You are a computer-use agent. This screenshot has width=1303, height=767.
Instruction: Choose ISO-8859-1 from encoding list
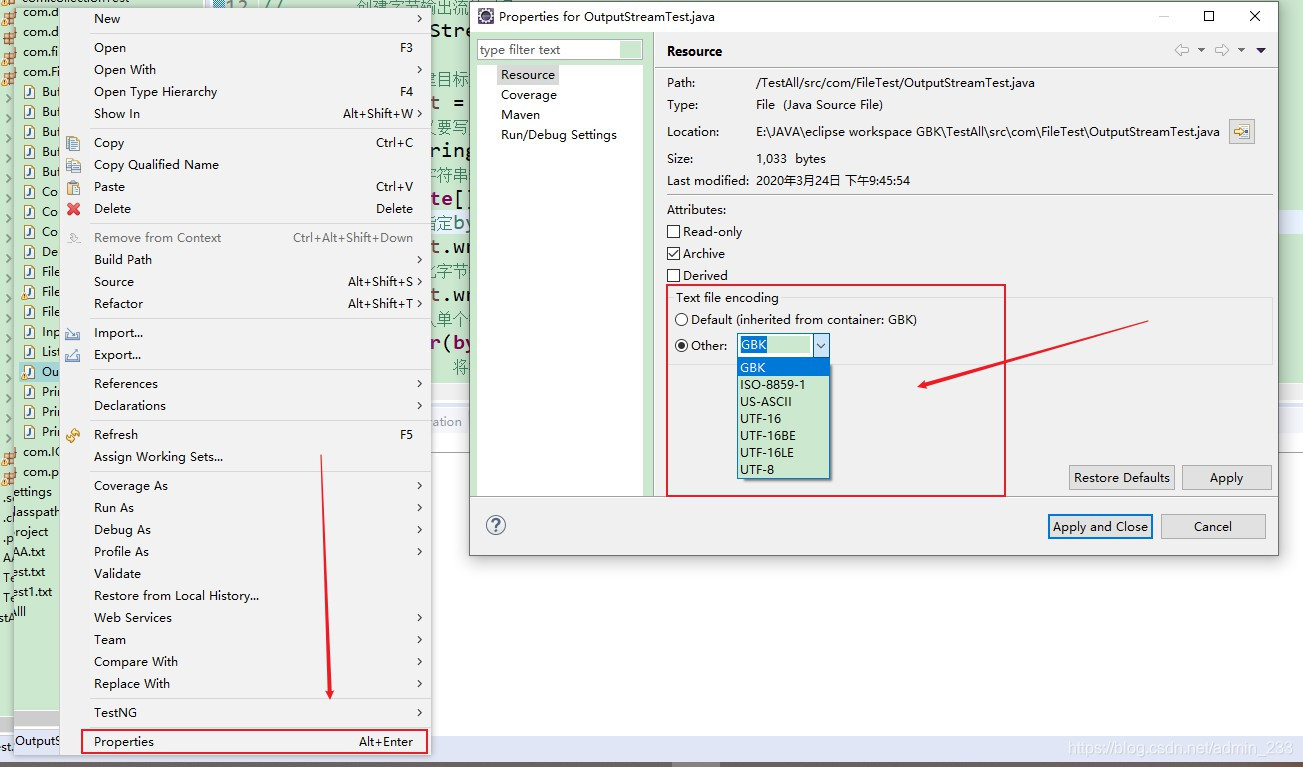pyautogui.click(x=783, y=384)
